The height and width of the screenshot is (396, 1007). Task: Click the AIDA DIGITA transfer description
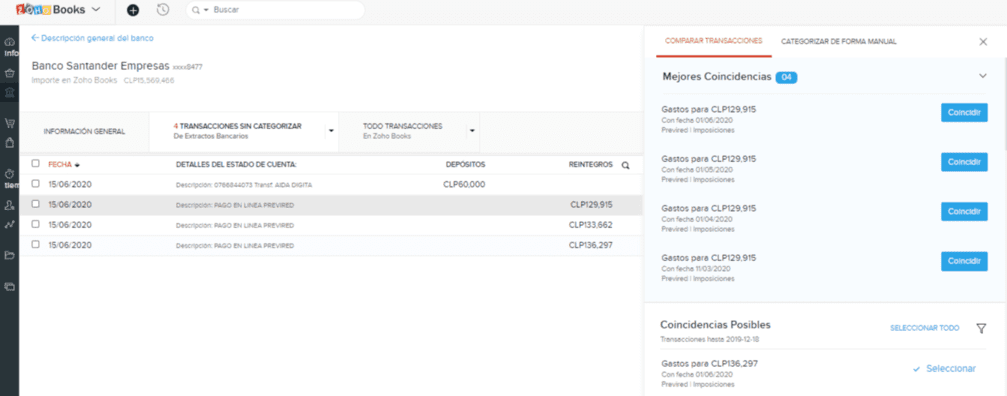coord(243,185)
